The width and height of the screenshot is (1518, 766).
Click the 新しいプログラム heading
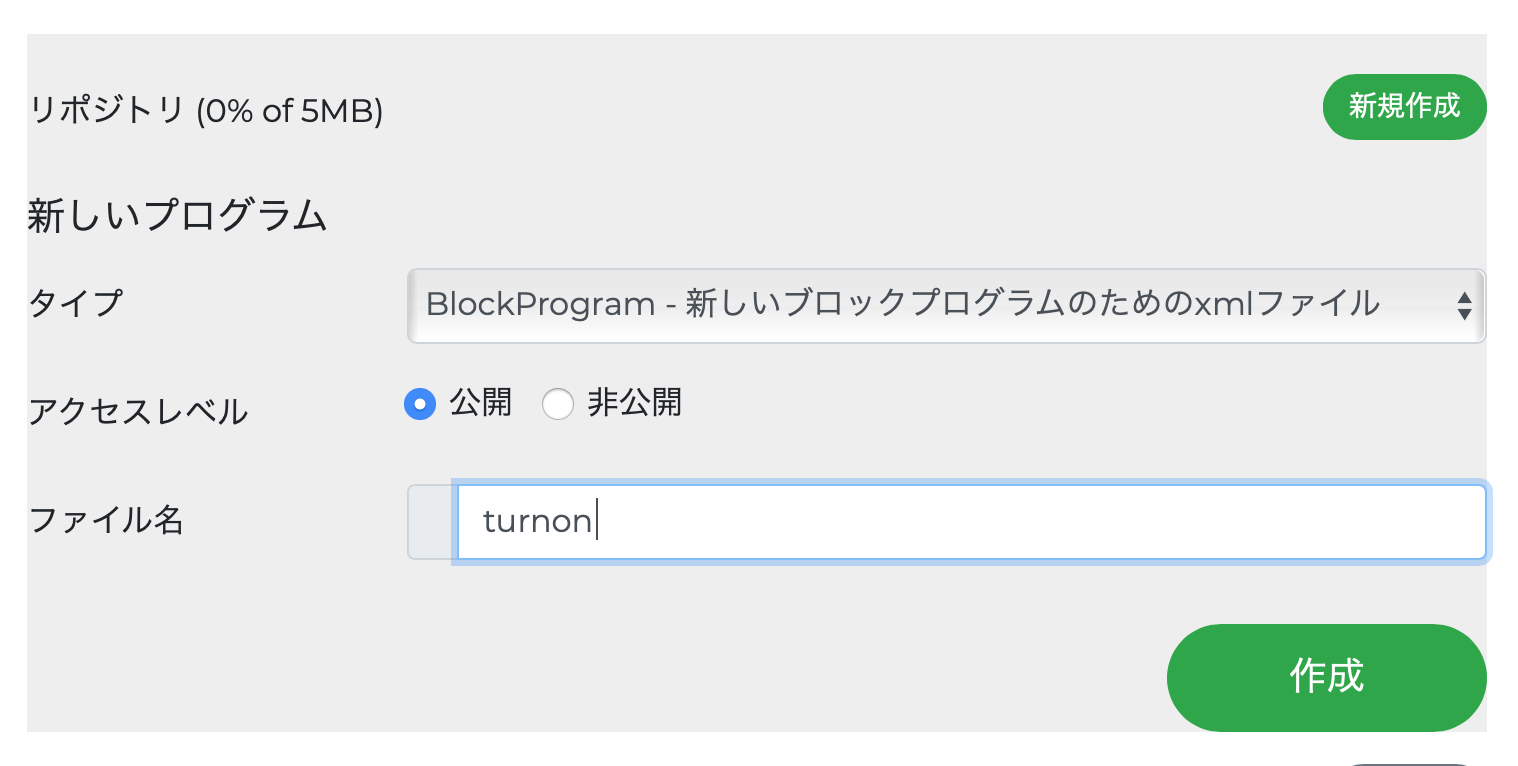(x=177, y=215)
